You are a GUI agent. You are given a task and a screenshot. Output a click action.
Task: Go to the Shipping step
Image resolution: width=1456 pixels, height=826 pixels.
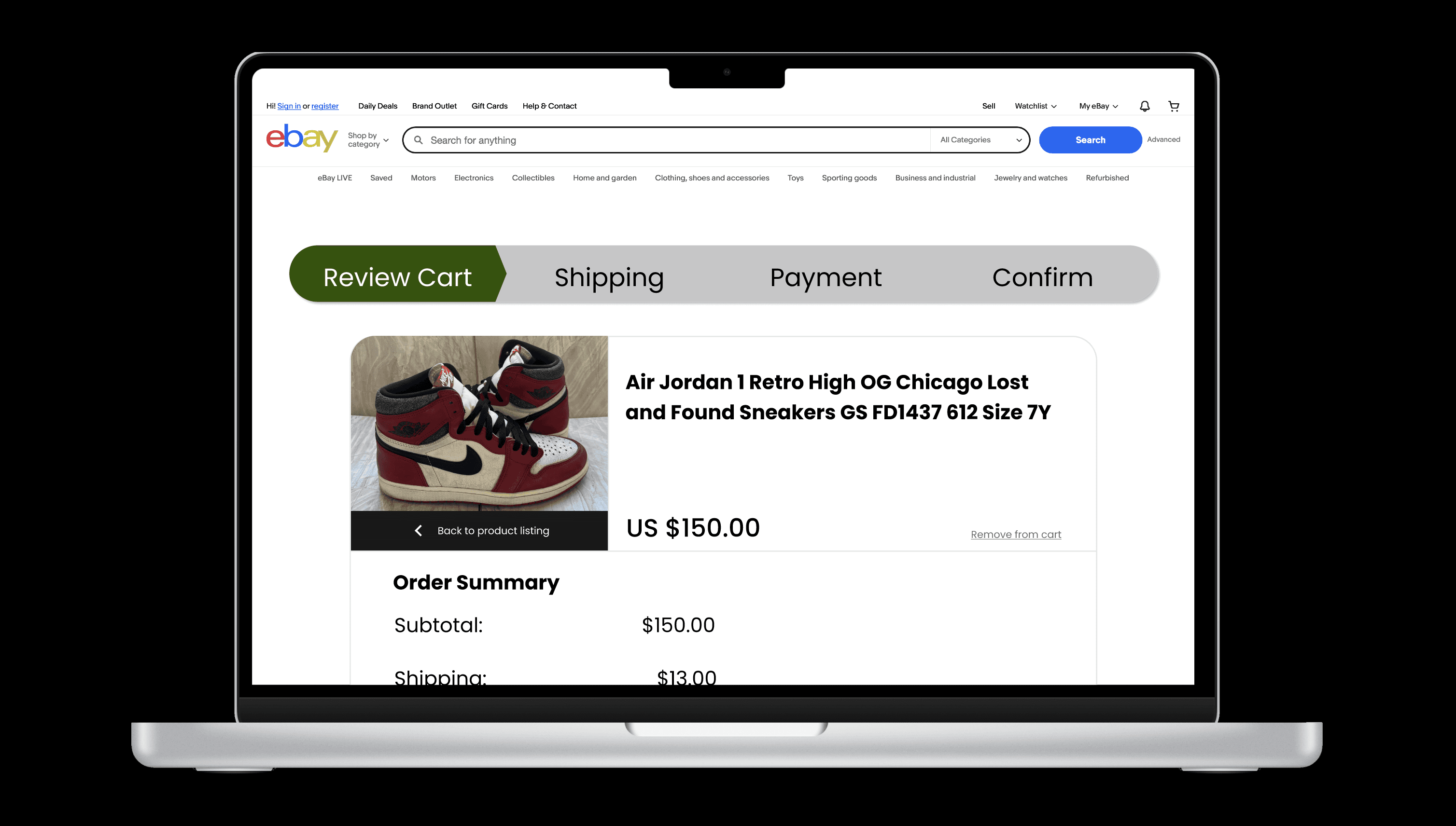tap(608, 277)
